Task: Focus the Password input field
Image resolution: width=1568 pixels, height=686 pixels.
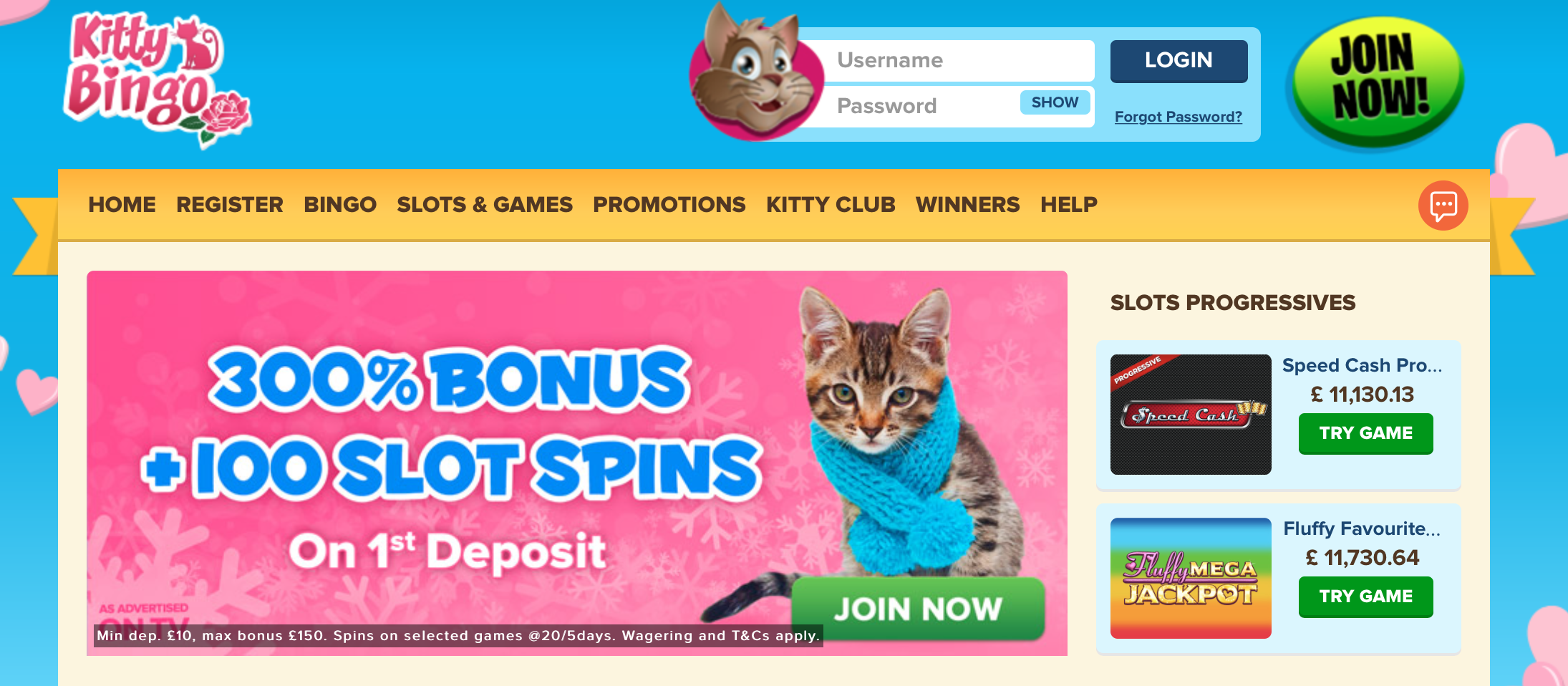Action: coord(924,106)
